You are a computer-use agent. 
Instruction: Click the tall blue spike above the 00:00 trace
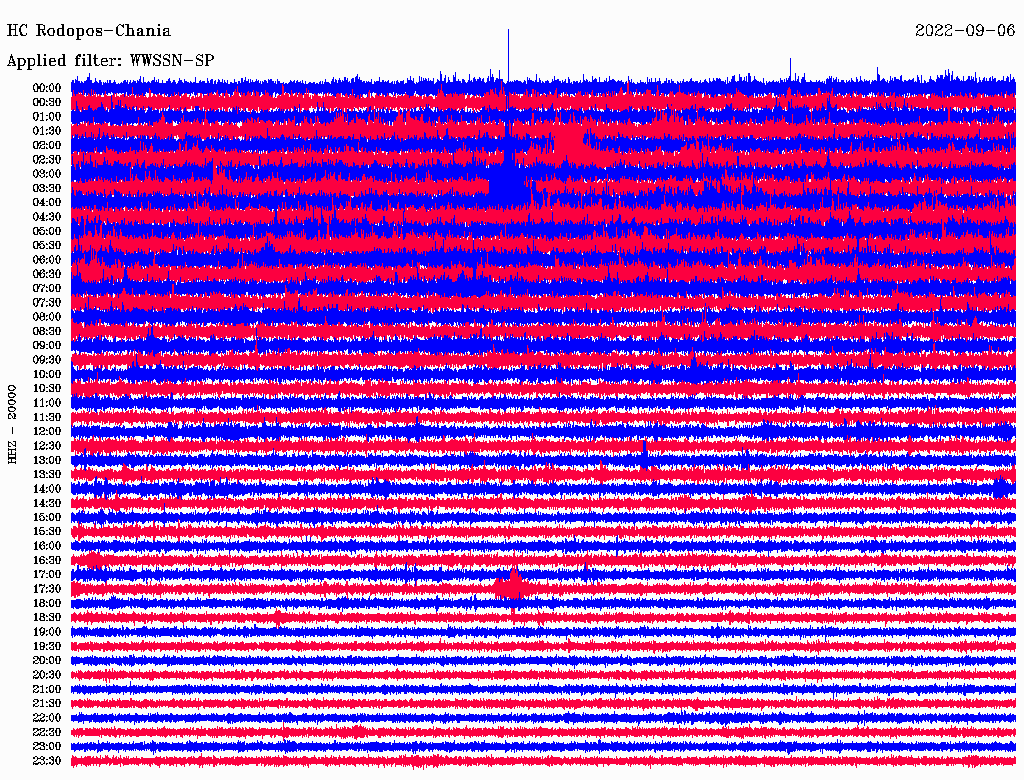pyautogui.click(x=508, y=56)
